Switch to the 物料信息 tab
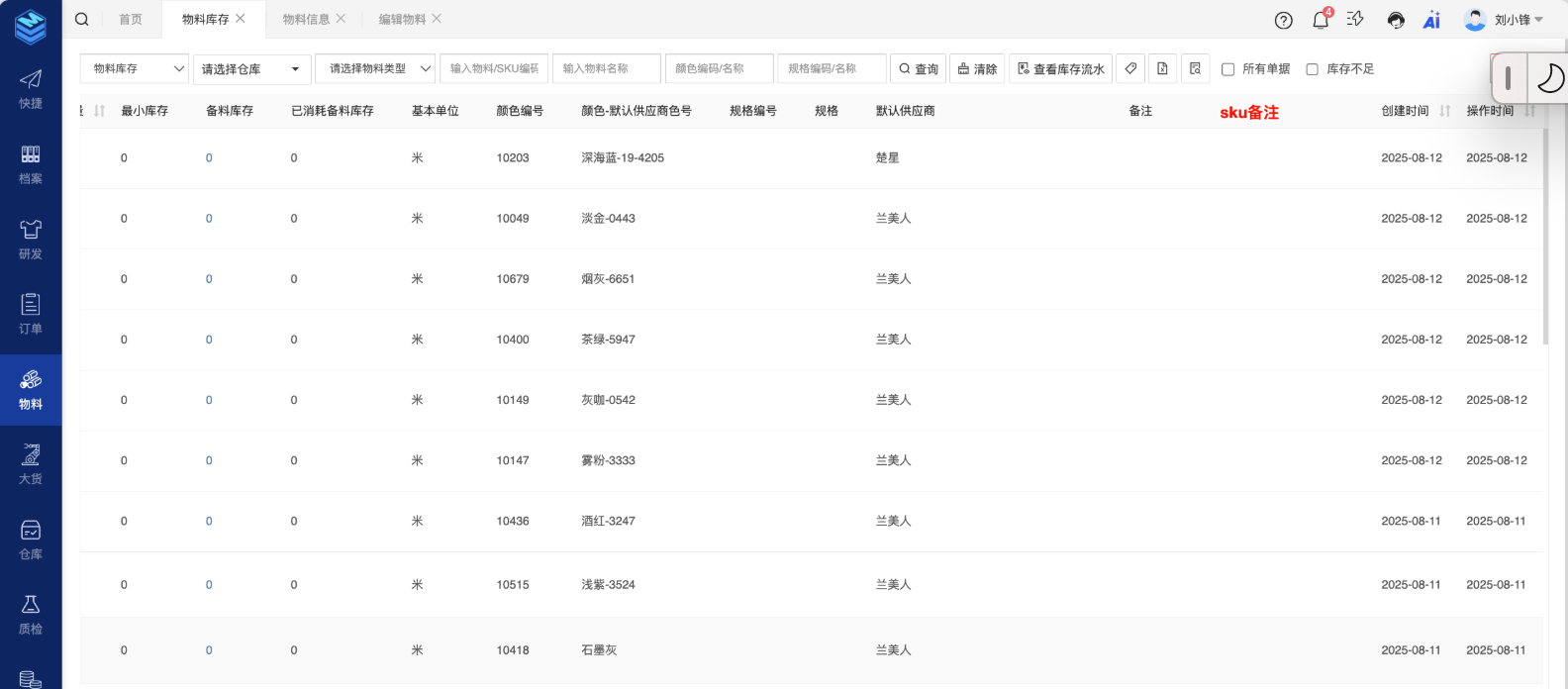This screenshot has width=1568, height=689. tap(306, 19)
